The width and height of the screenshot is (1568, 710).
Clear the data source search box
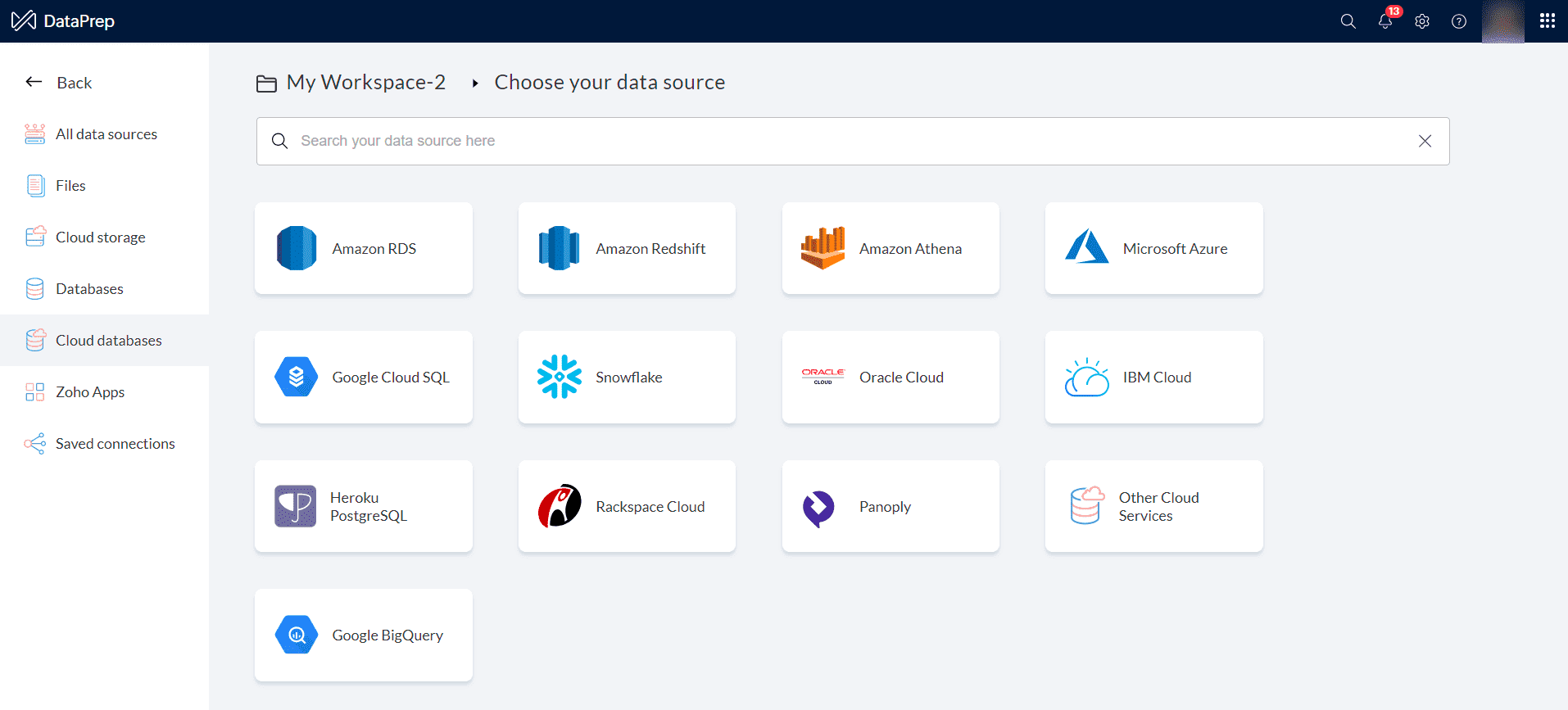[x=1425, y=141]
